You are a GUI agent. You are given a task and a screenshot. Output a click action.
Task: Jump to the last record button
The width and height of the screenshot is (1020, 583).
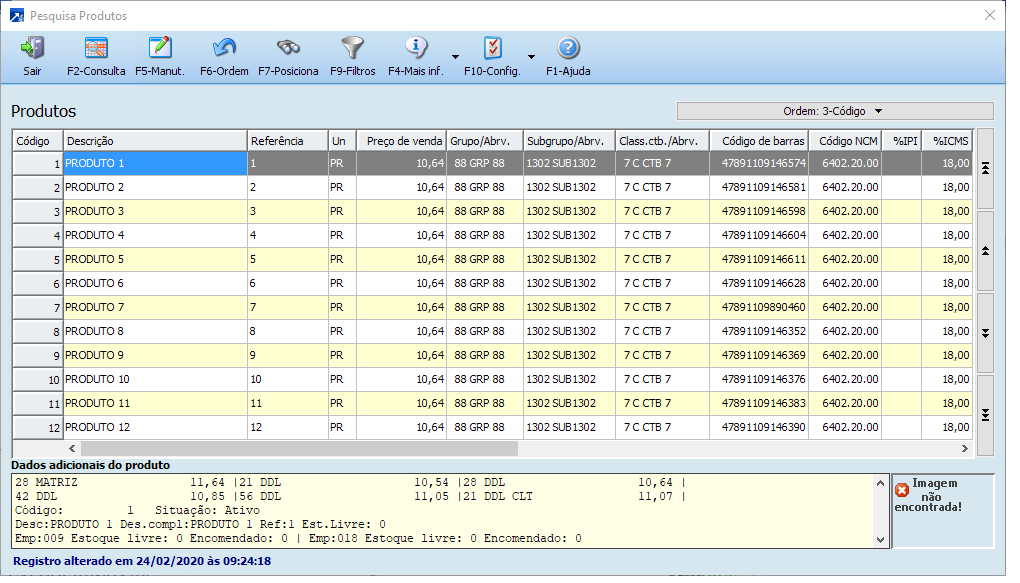[x=985, y=415]
